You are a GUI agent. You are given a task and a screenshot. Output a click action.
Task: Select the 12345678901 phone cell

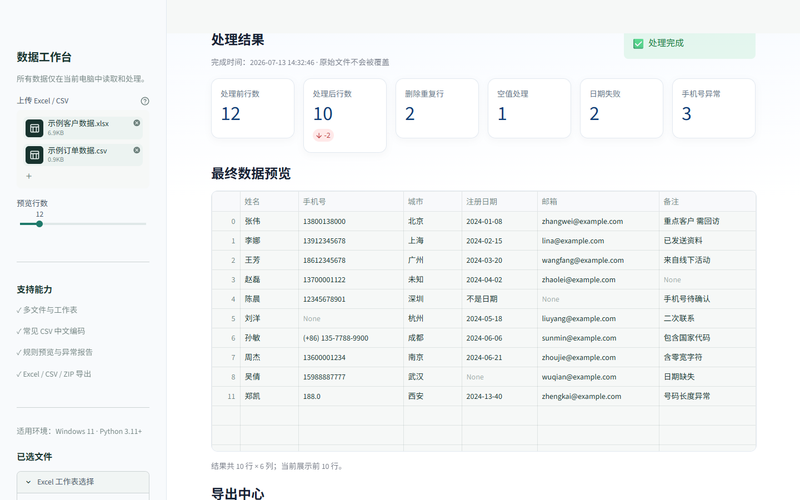(351, 299)
